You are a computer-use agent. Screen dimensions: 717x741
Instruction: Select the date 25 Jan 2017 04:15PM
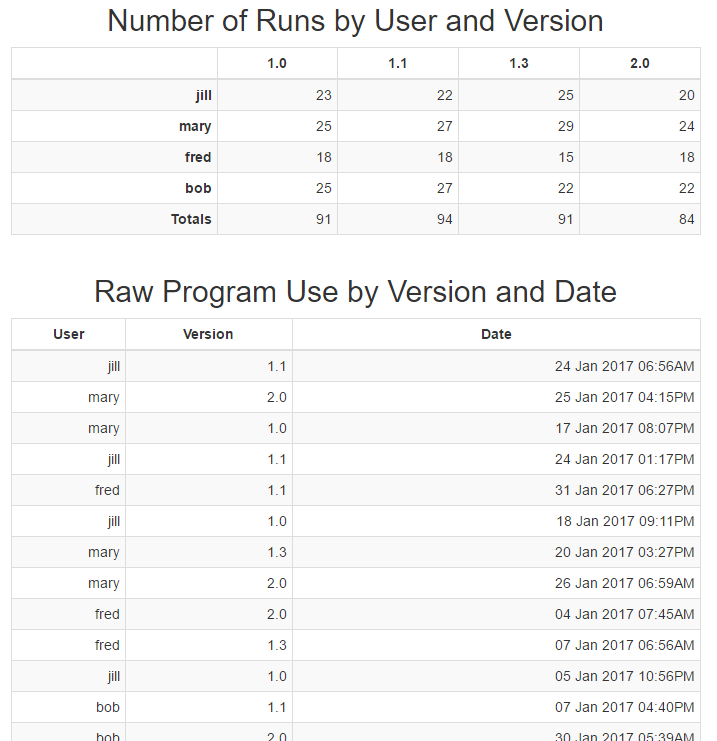point(624,397)
